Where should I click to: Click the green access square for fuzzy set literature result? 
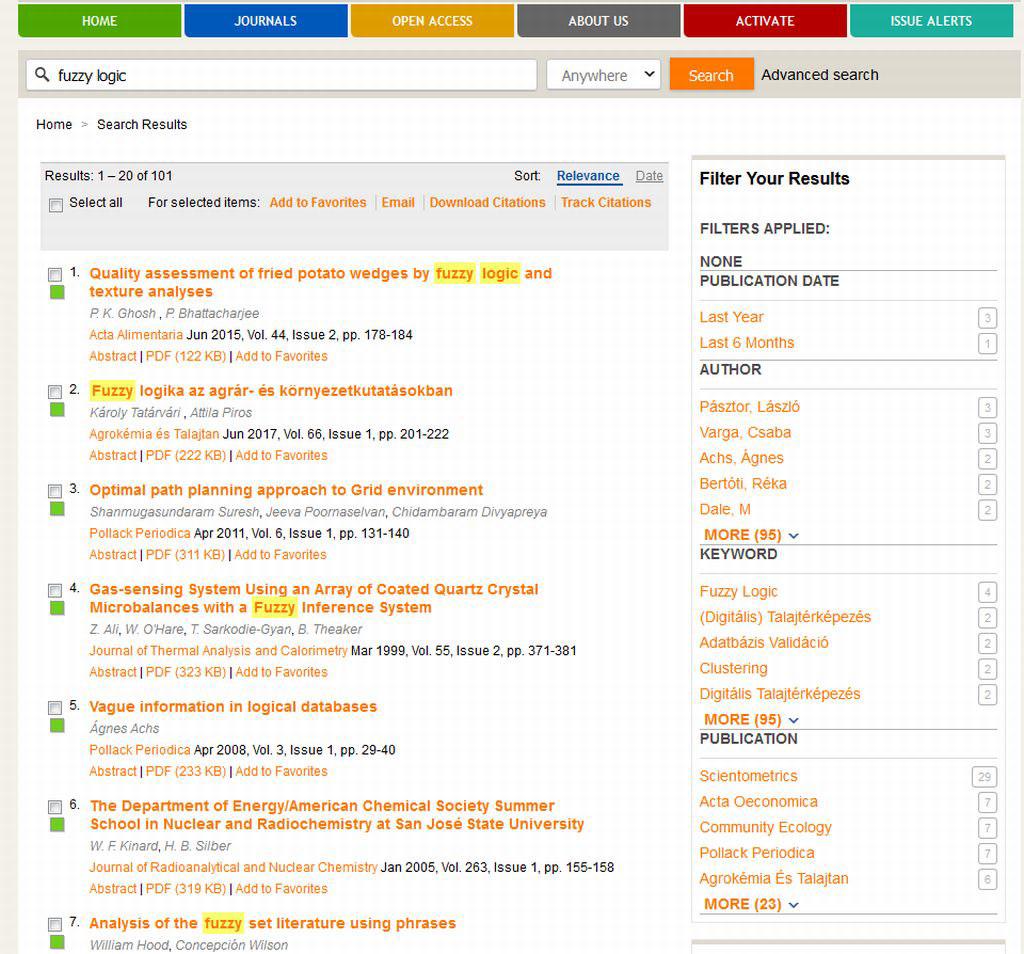57,942
